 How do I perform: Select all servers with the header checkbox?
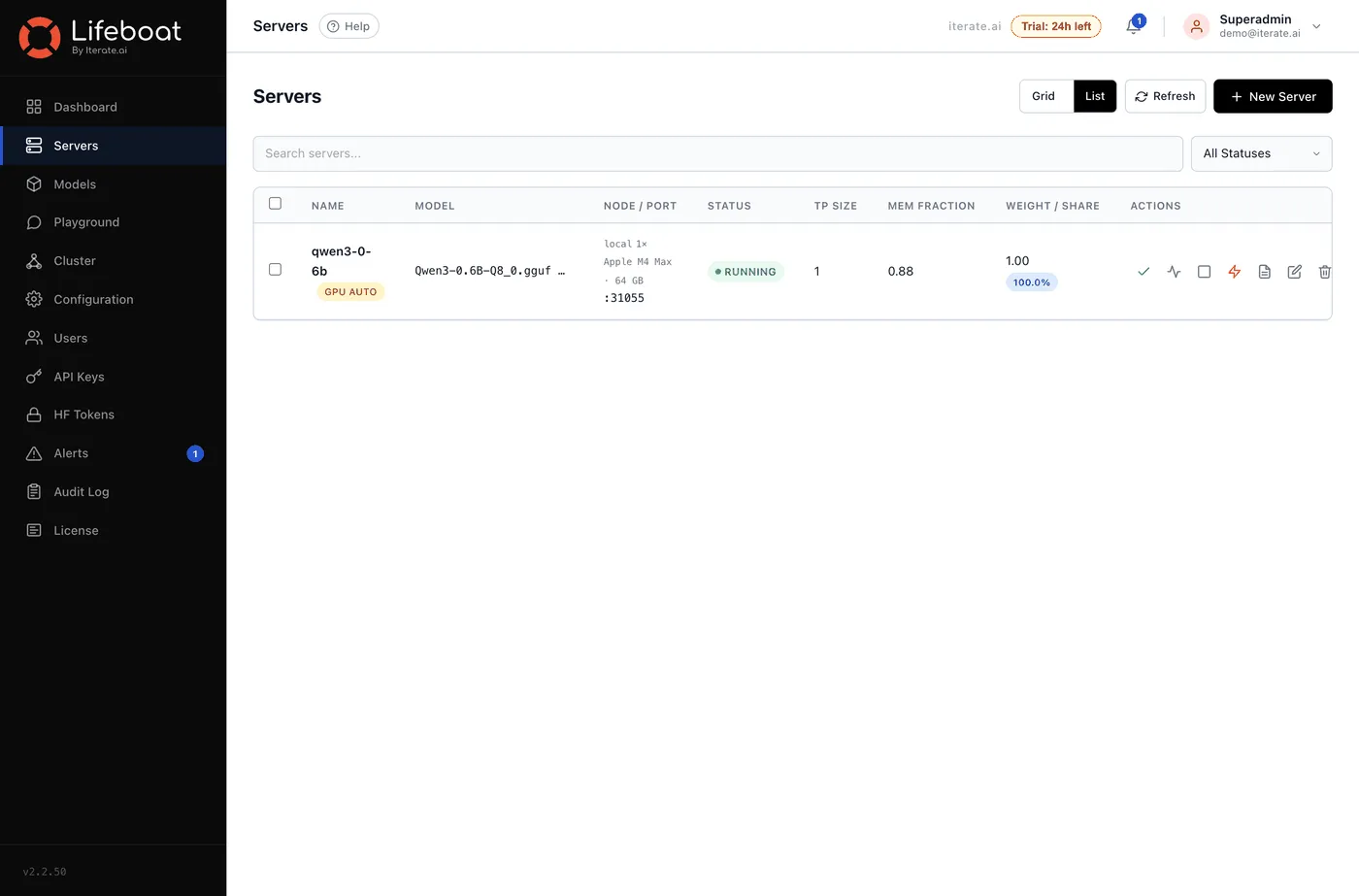pos(275,204)
